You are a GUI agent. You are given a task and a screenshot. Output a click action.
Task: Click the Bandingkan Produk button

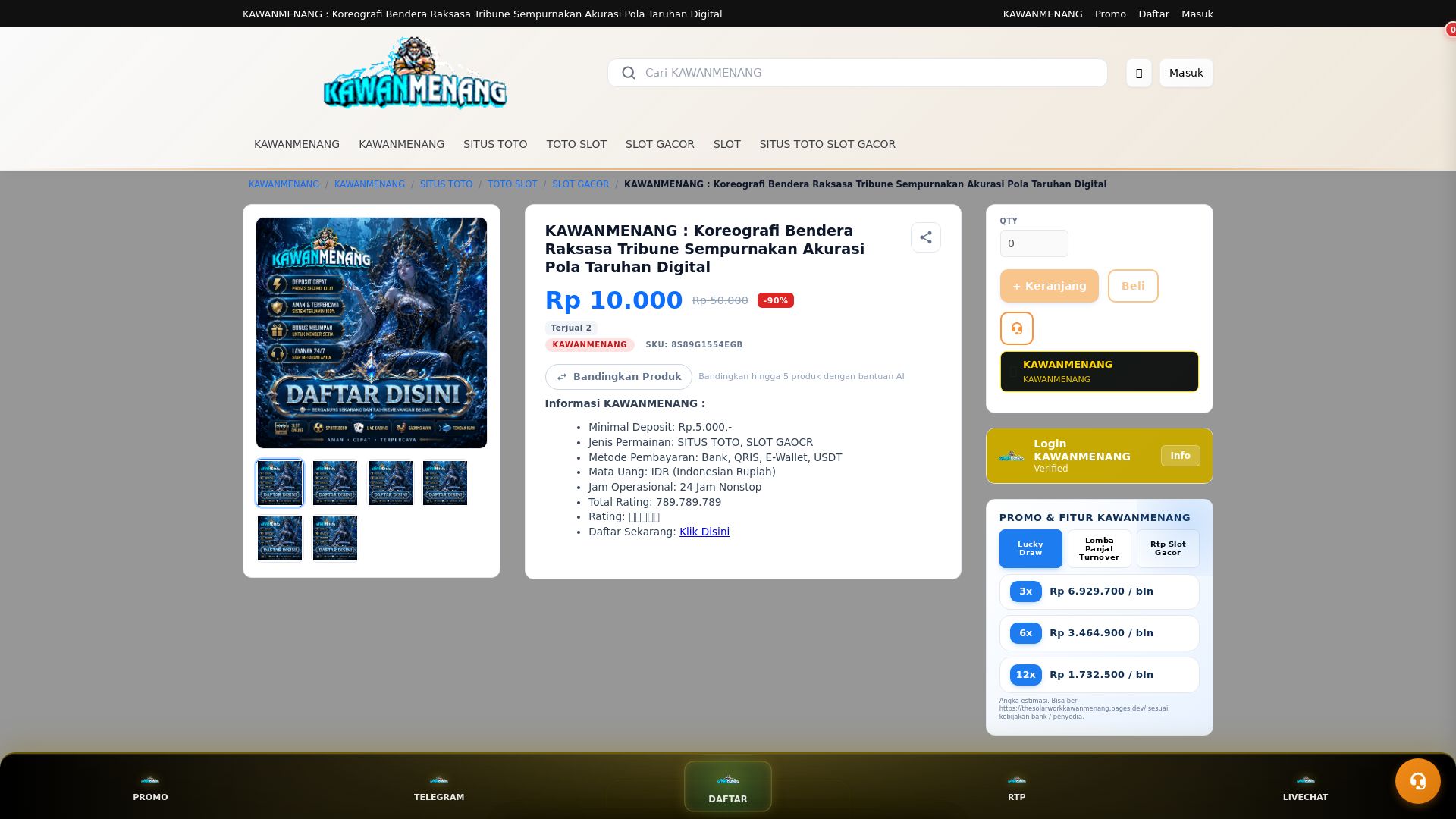coord(618,377)
